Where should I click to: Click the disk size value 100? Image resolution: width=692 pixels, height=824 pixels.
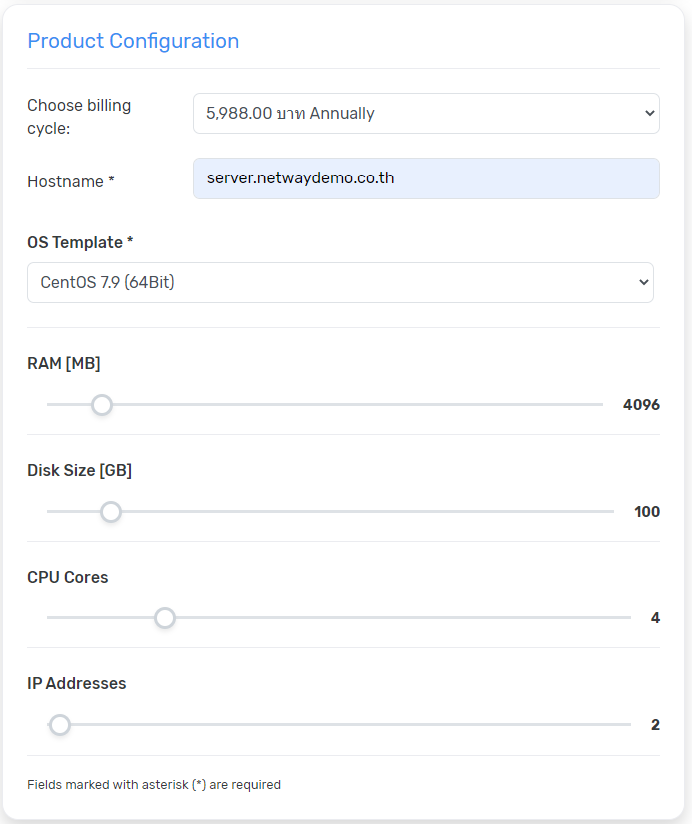click(647, 512)
